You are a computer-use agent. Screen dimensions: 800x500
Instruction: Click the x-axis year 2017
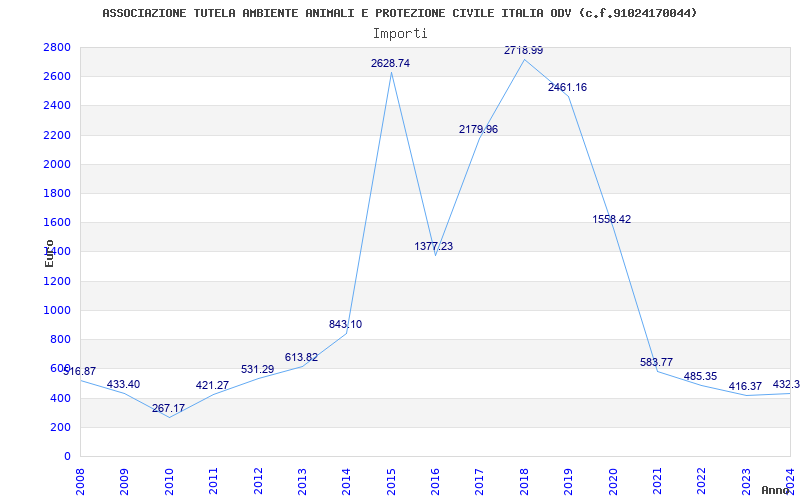pos(480,481)
